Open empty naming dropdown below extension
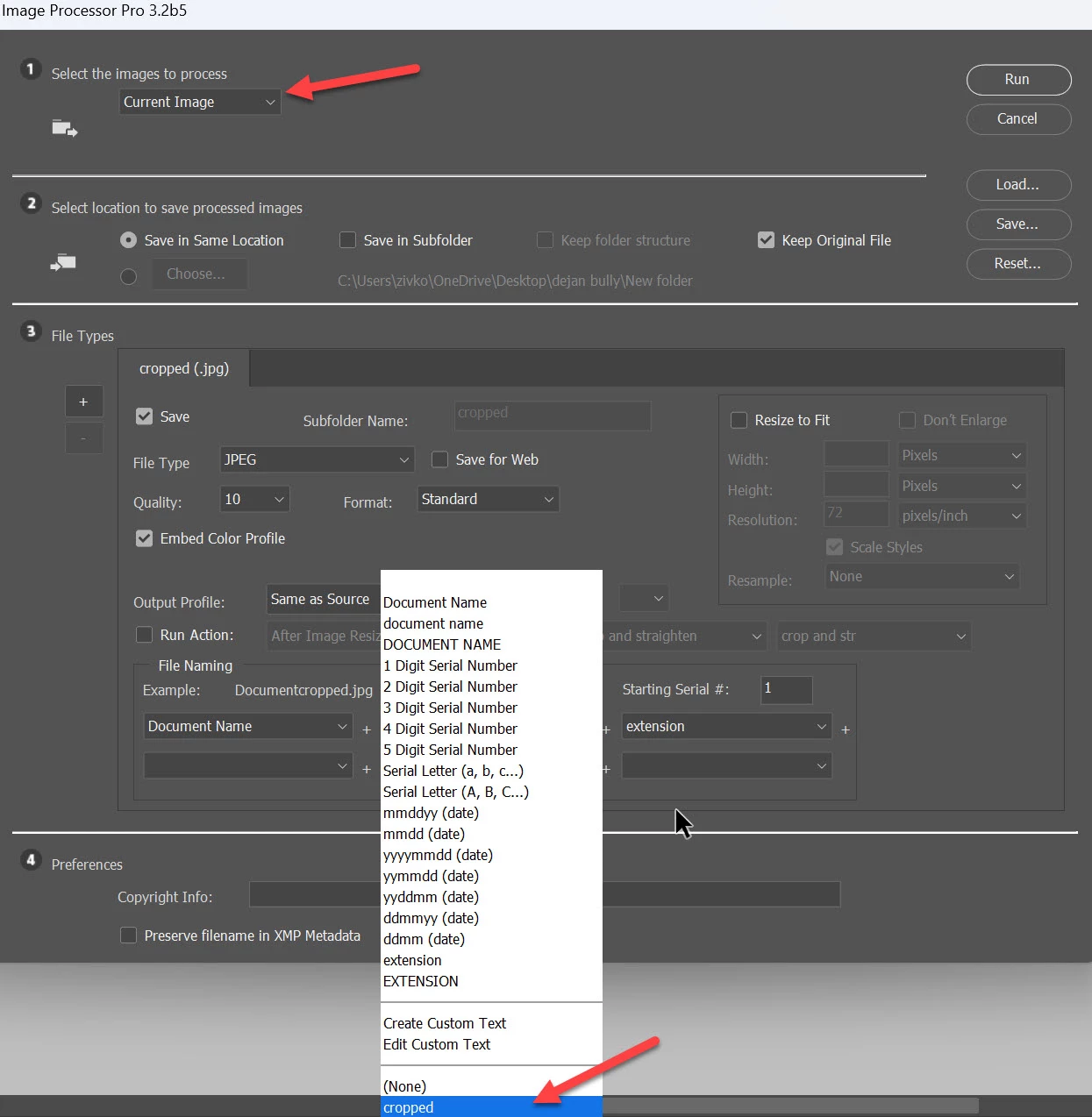This screenshot has height=1117, width=1092. point(726,765)
